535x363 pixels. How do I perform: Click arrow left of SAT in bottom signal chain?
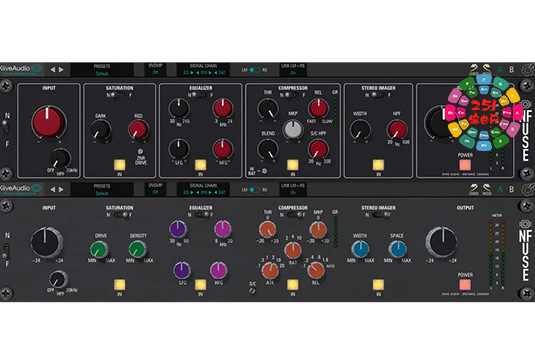tap(215, 192)
